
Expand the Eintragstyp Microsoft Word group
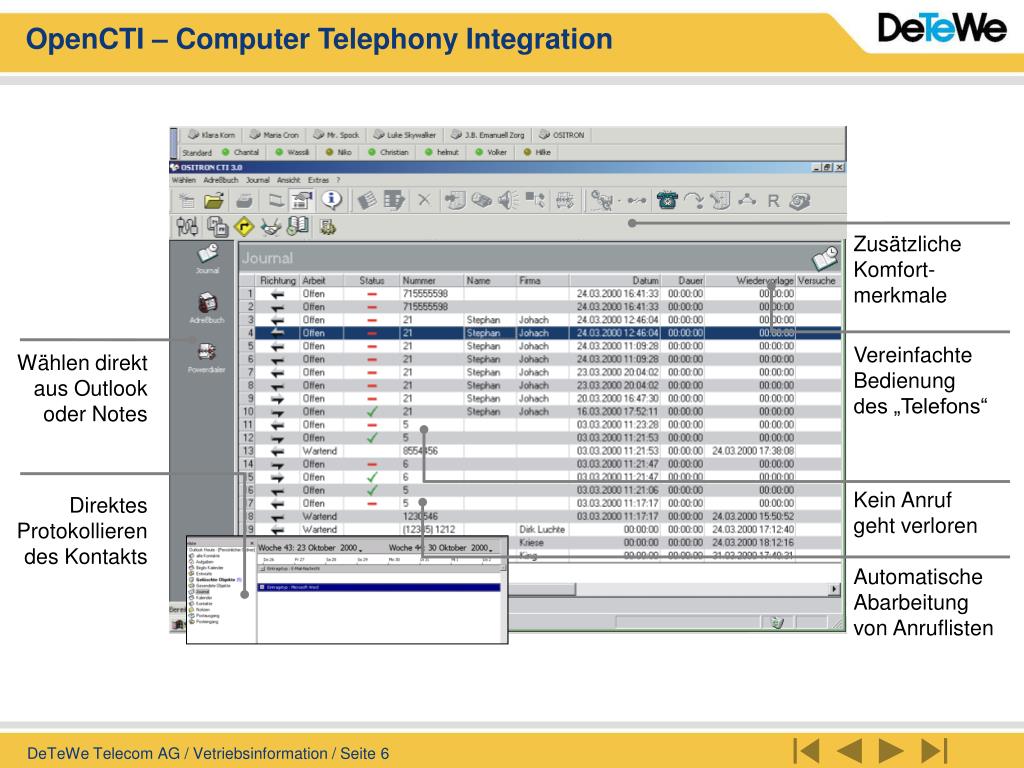(263, 588)
